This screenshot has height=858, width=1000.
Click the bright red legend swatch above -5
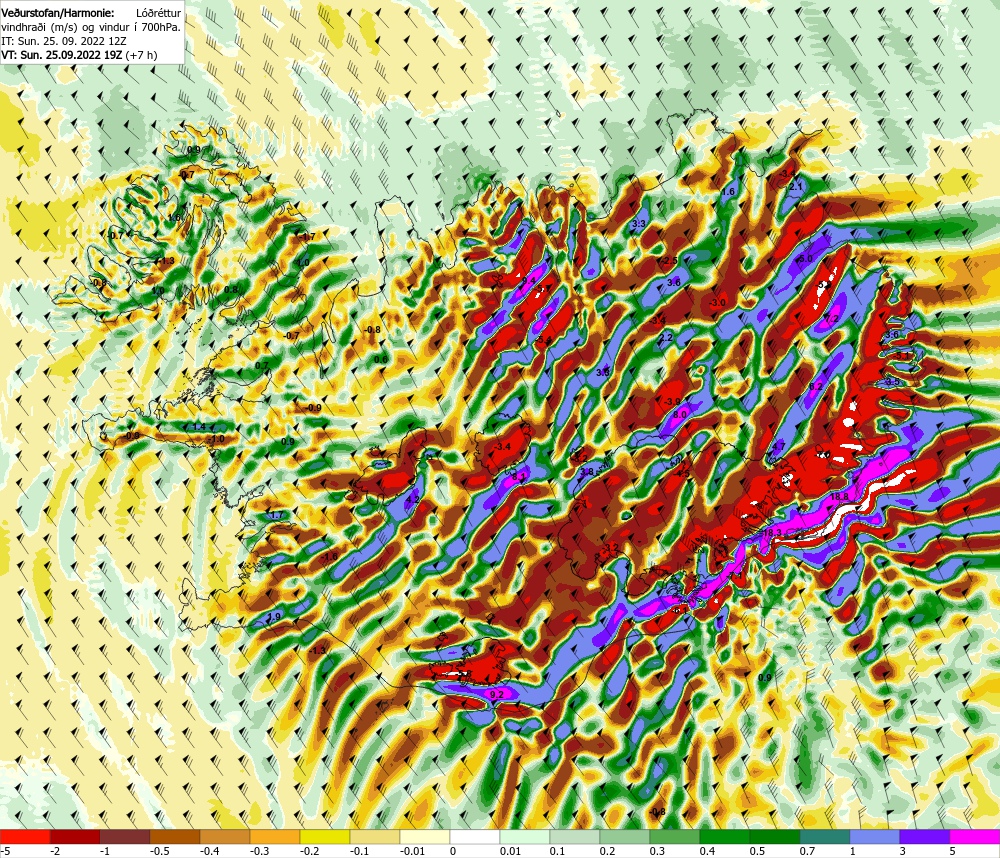[25, 836]
